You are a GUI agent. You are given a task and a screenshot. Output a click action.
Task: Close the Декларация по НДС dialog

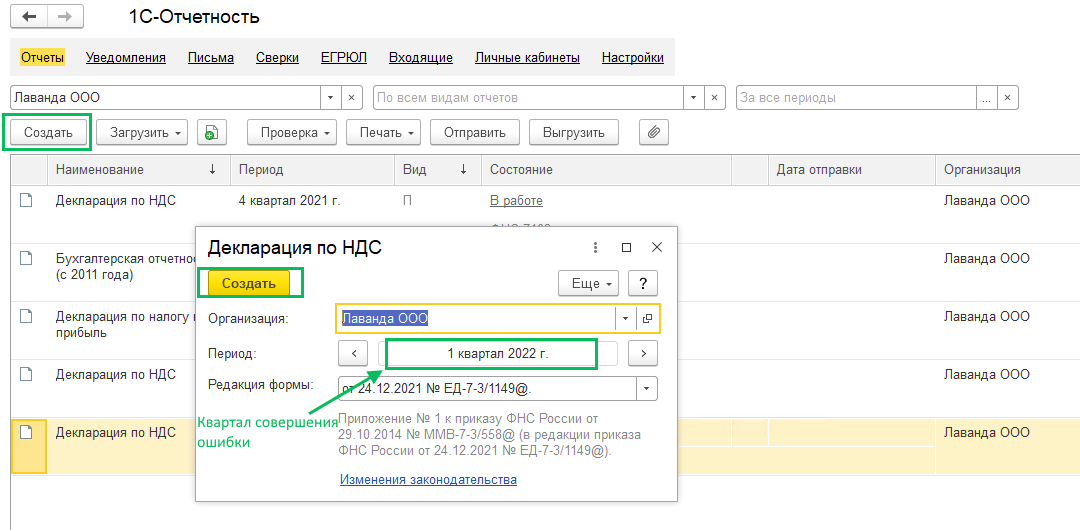pyautogui.click(x=656, y=247)
